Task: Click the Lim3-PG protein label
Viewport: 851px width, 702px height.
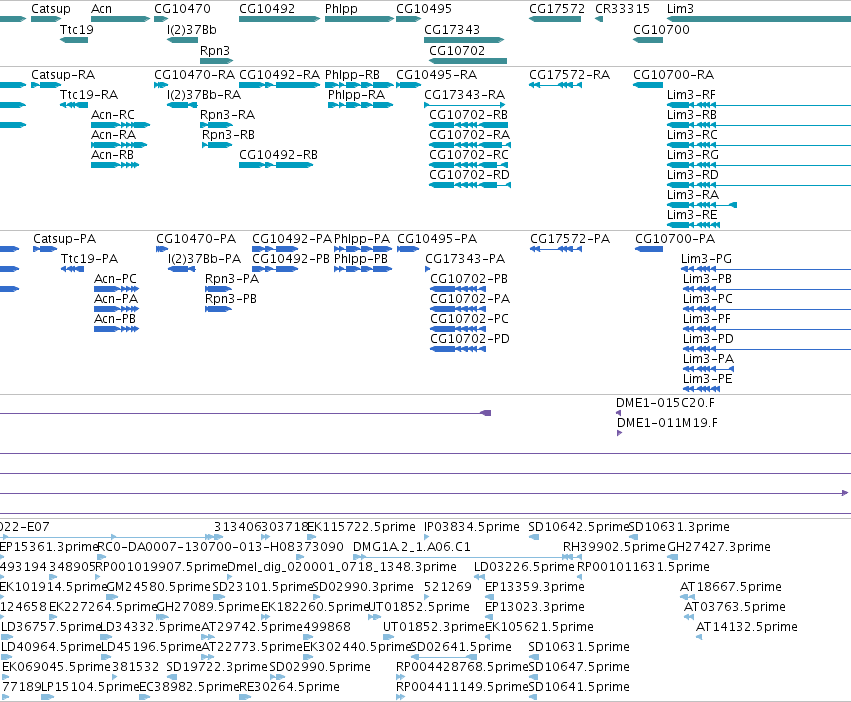Action: point(707,259)
